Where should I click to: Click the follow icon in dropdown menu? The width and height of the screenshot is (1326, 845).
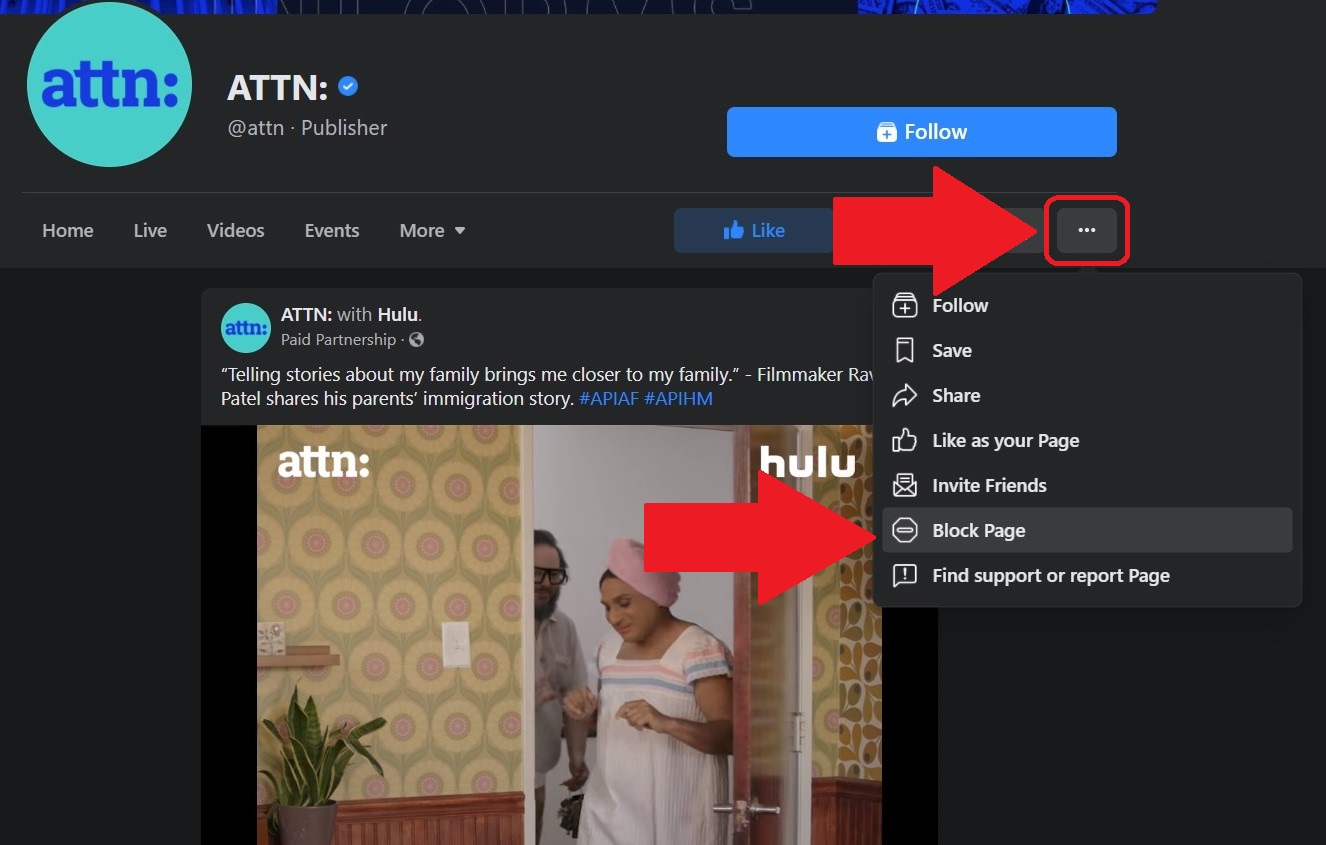(x=905, y=305)
